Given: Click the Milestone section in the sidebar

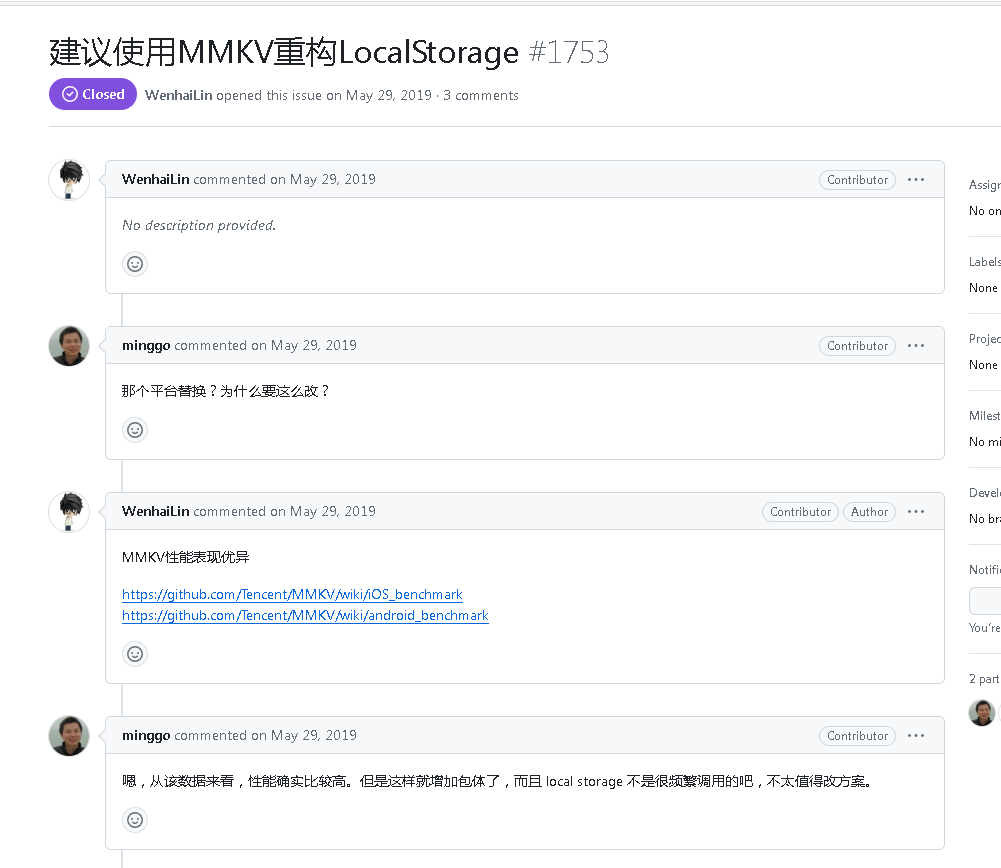Looking at the screenshot, I should [x=984, y=415].
